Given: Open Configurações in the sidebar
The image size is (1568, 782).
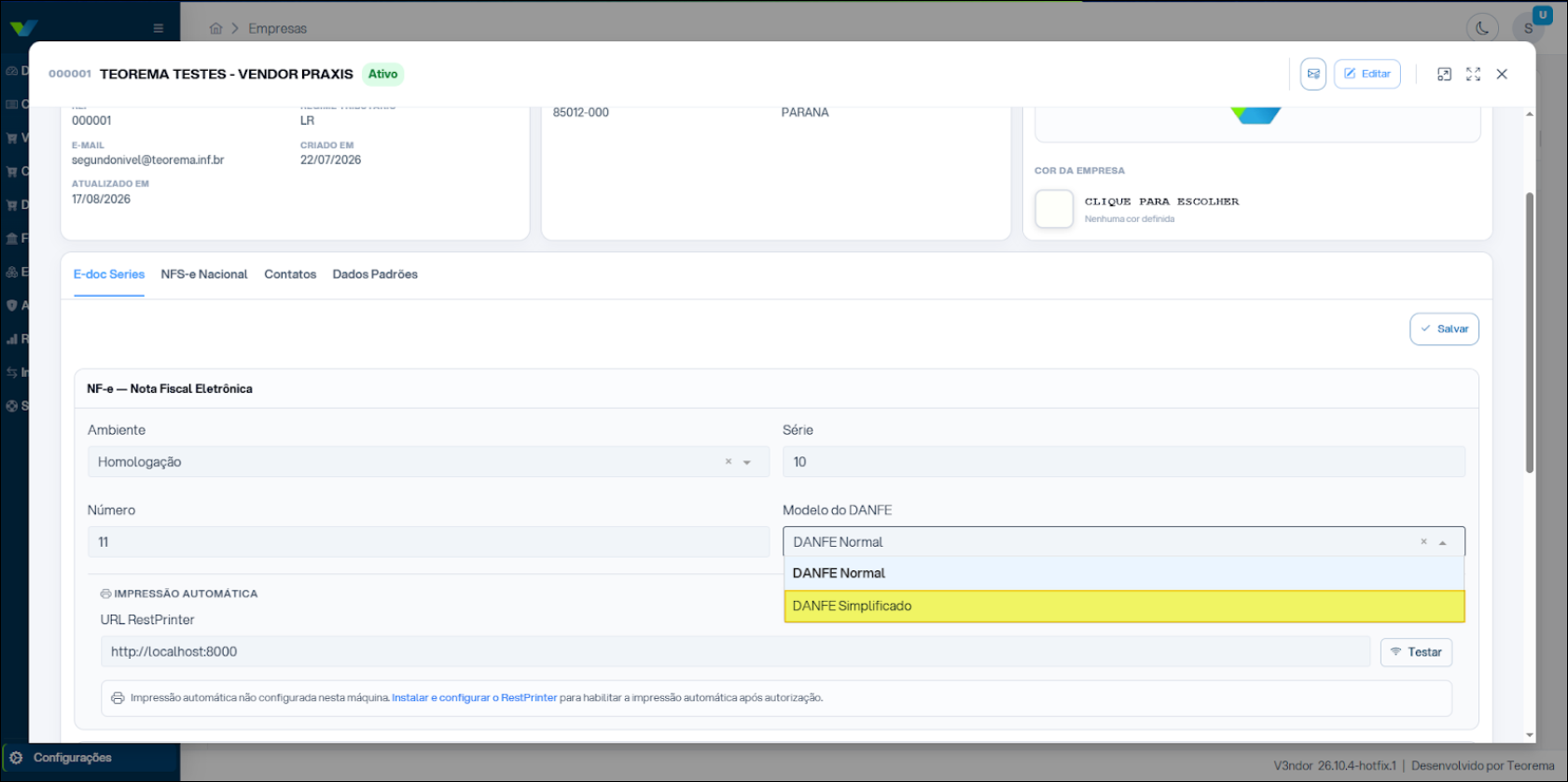Looking at the screenshot, I should pos(73,758).
